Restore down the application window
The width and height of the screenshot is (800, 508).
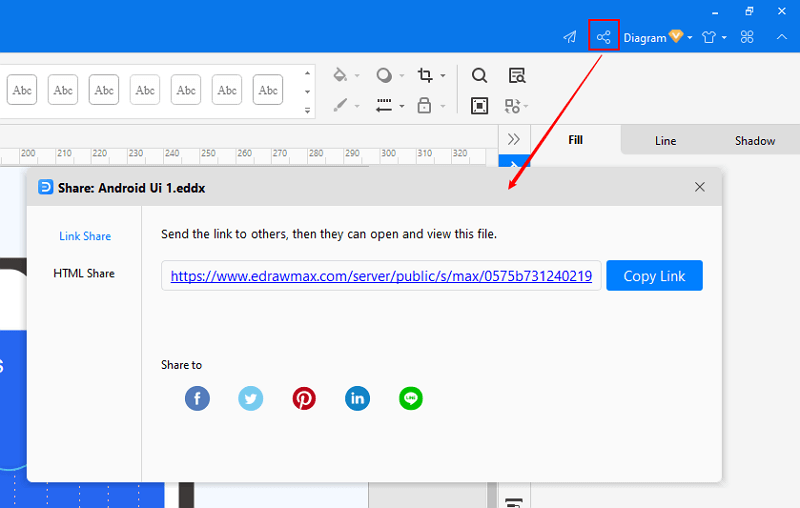click(x=749, y=11)
